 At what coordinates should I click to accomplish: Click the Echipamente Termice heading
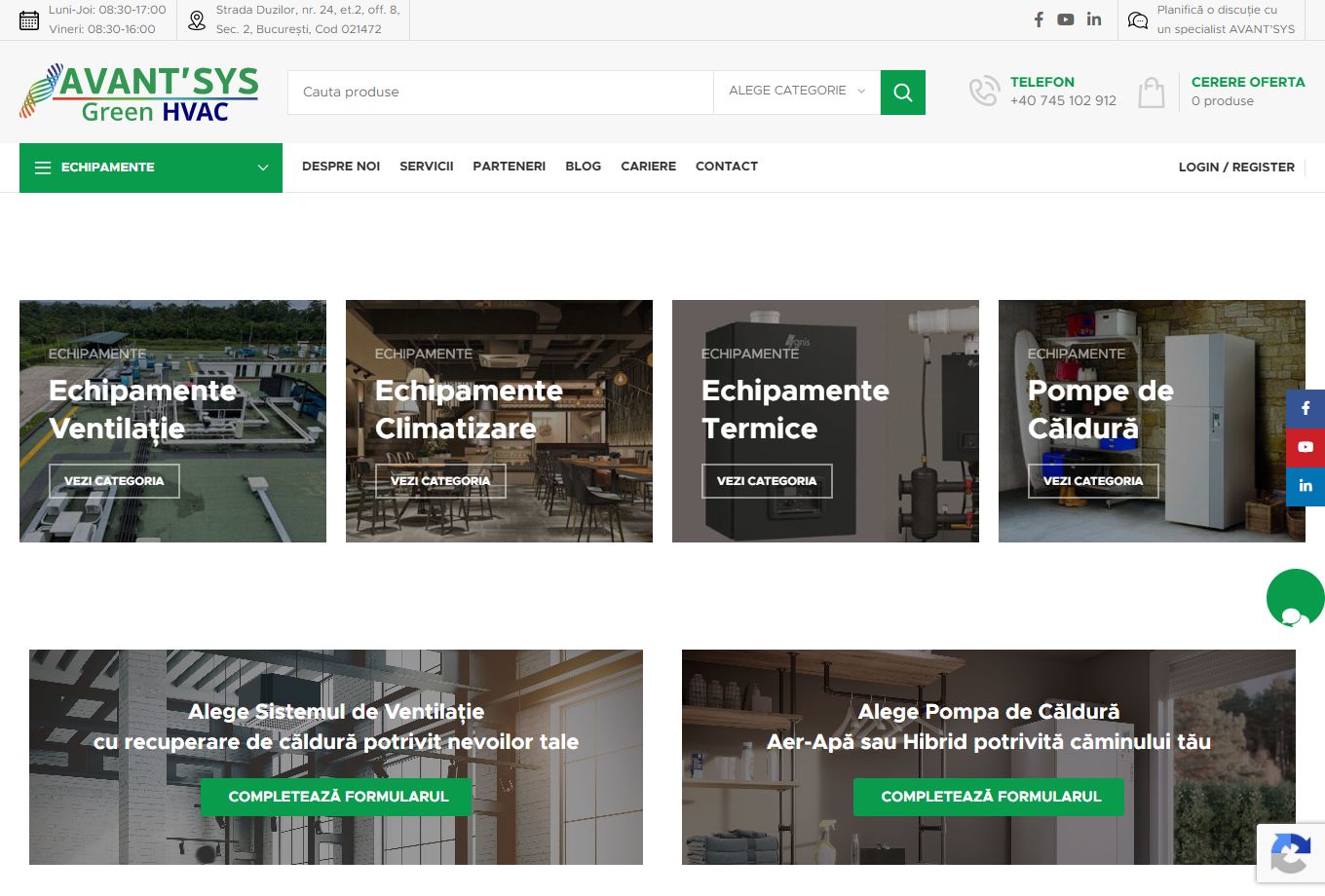click(x=795, y=409)
